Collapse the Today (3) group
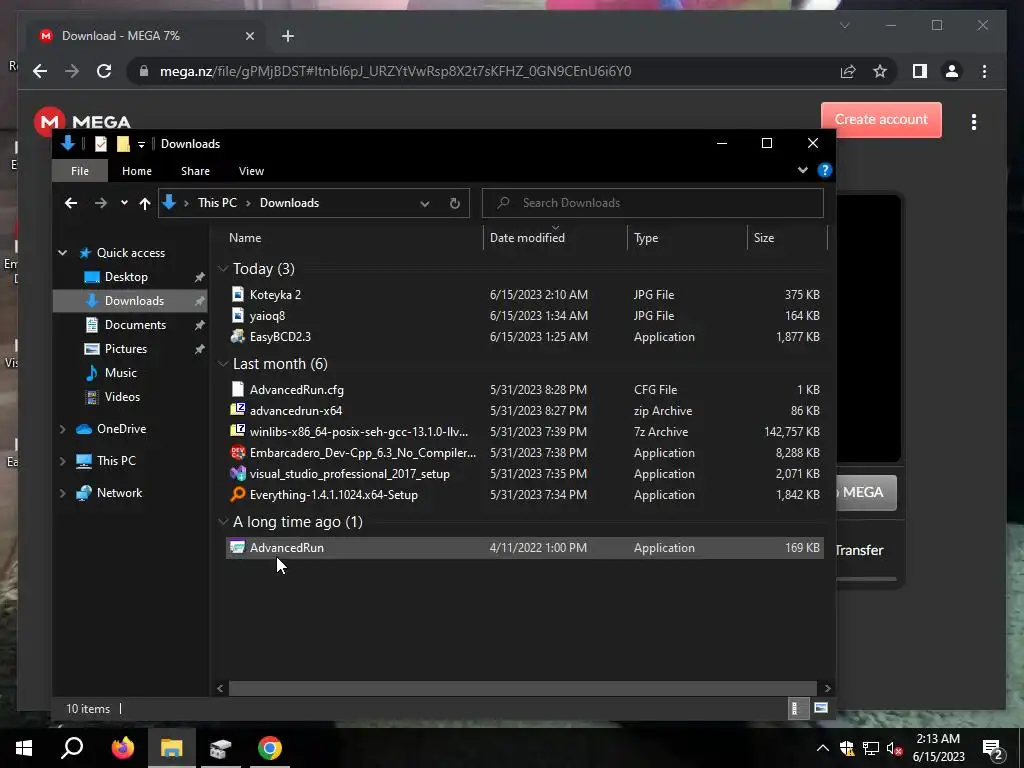1024x768 pixels. coord(223,269)
